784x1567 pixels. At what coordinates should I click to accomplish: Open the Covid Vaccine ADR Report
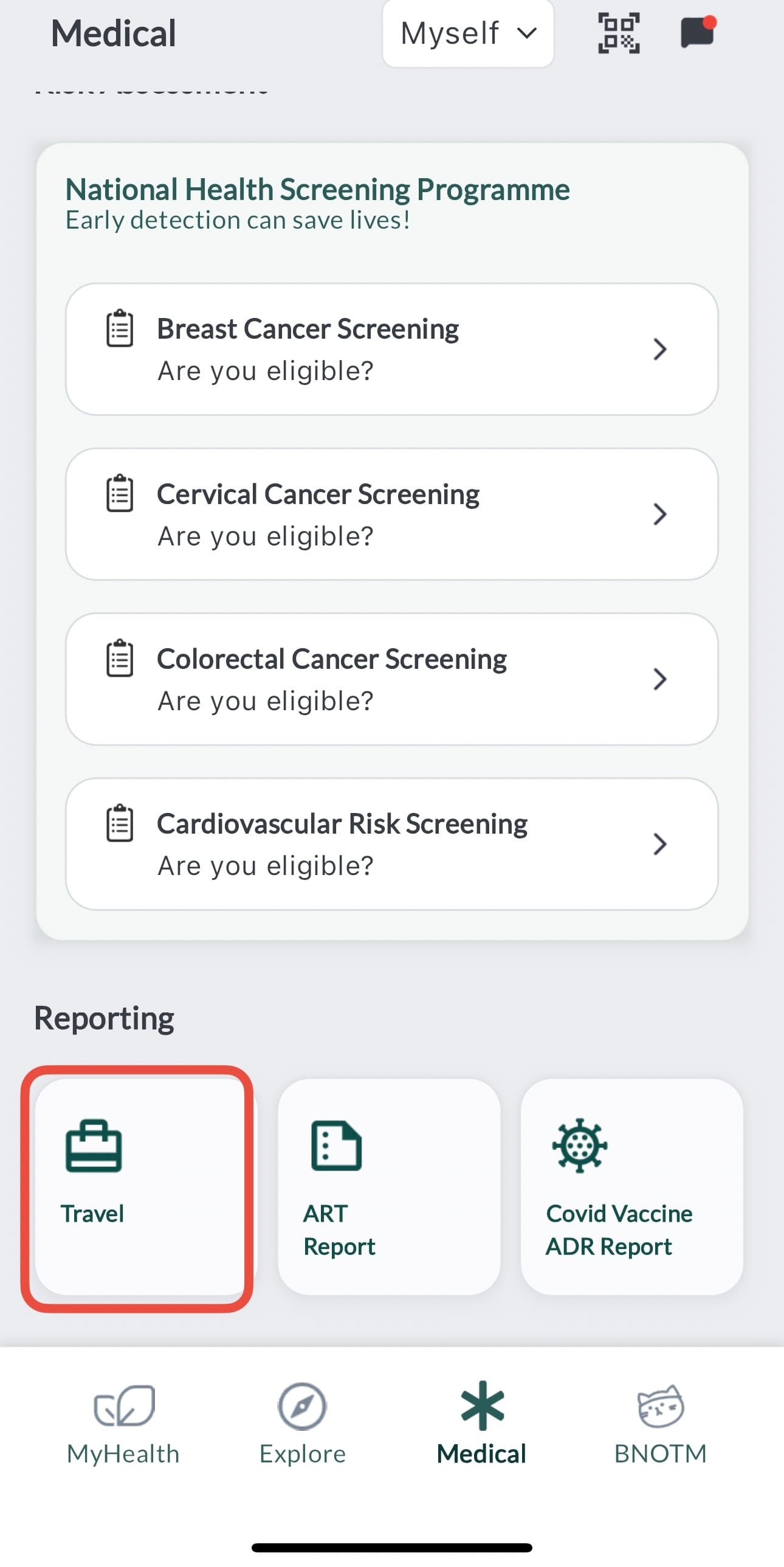[x=619, y=1230]
